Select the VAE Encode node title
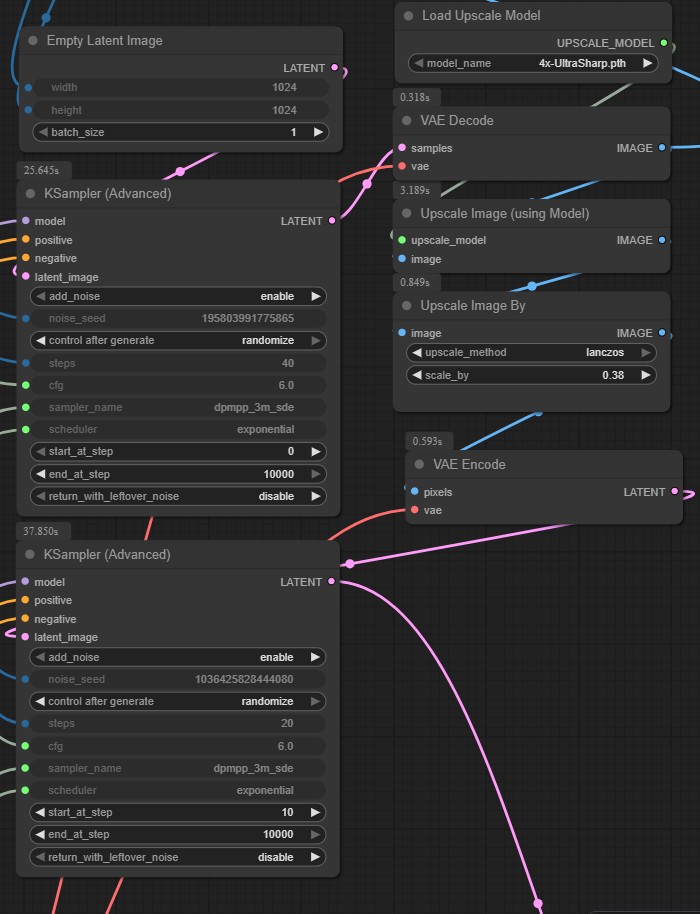The image size is (700, 914). coord(469,465)
